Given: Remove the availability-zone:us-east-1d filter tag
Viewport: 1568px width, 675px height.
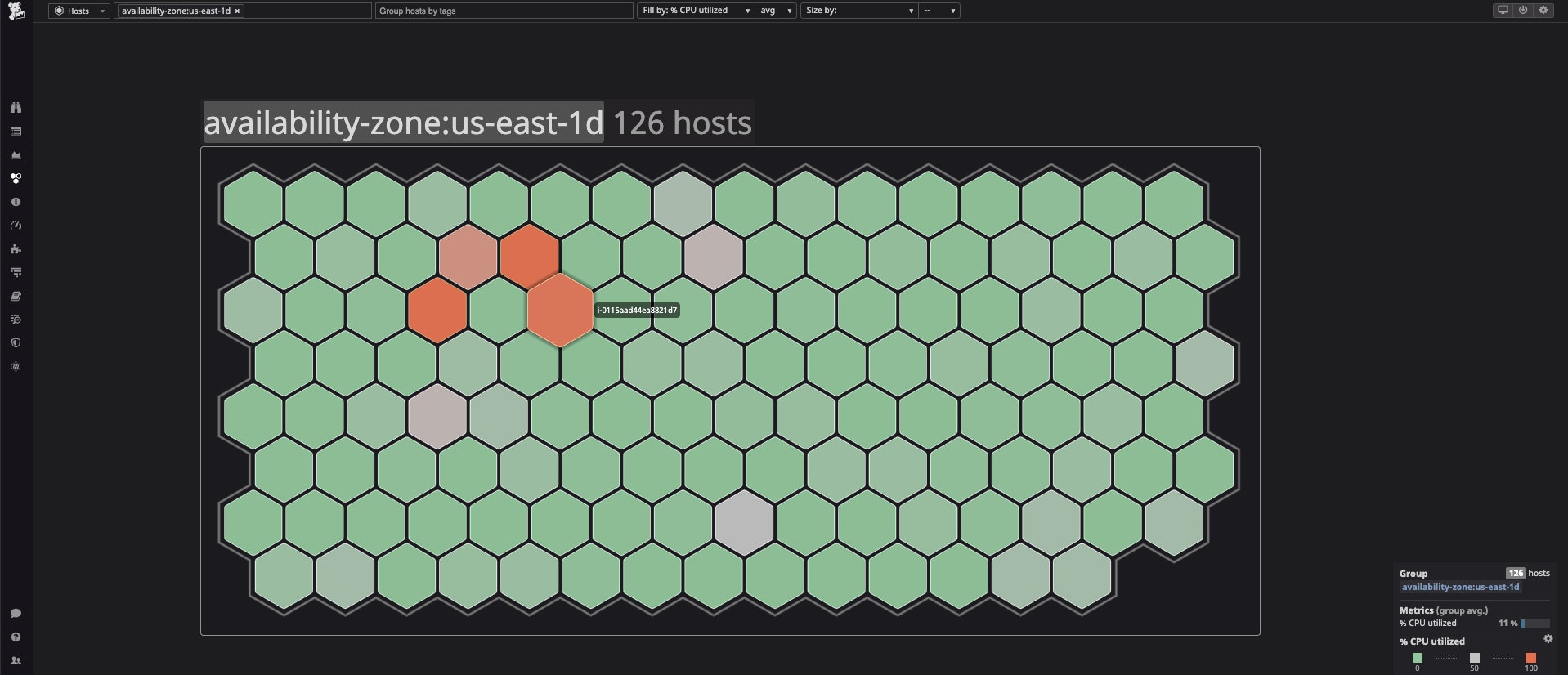Looking at the screenshot, I should [237, 11].
